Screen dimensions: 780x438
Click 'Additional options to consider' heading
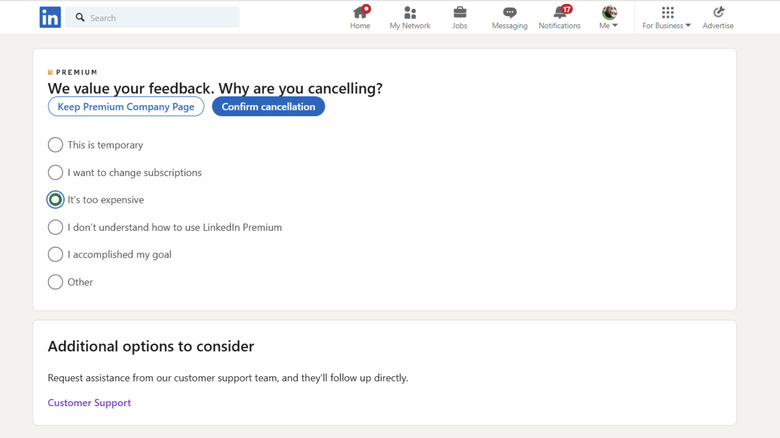click(x=151, y=346)
